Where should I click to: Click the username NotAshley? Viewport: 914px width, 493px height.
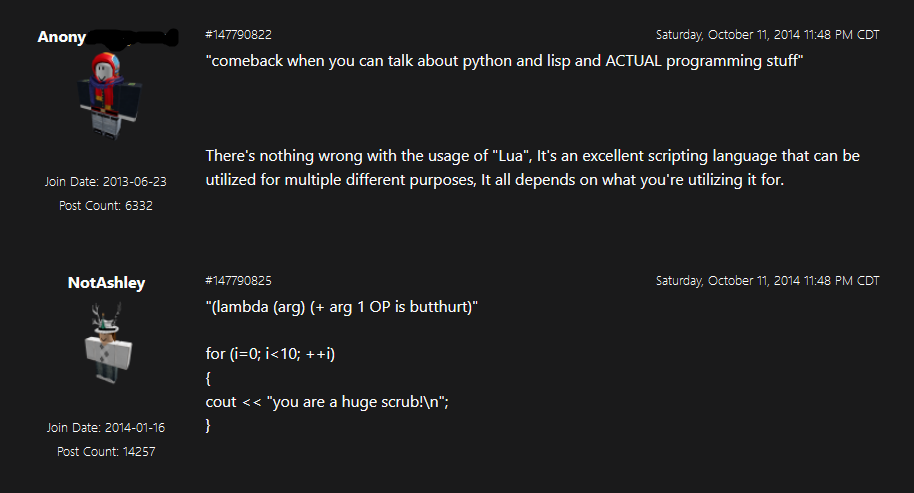[x=106, y=283]
